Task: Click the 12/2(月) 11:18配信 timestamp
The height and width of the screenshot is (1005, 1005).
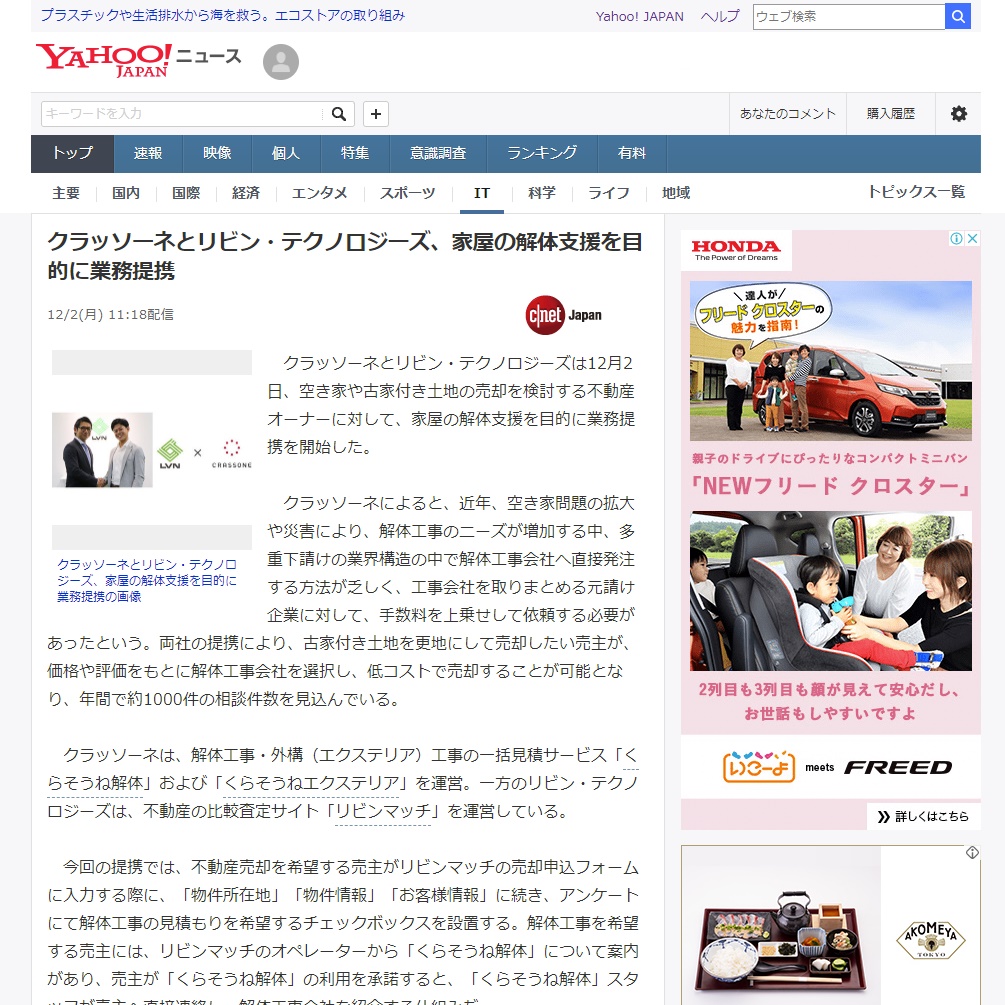Action: coord(110,315)
